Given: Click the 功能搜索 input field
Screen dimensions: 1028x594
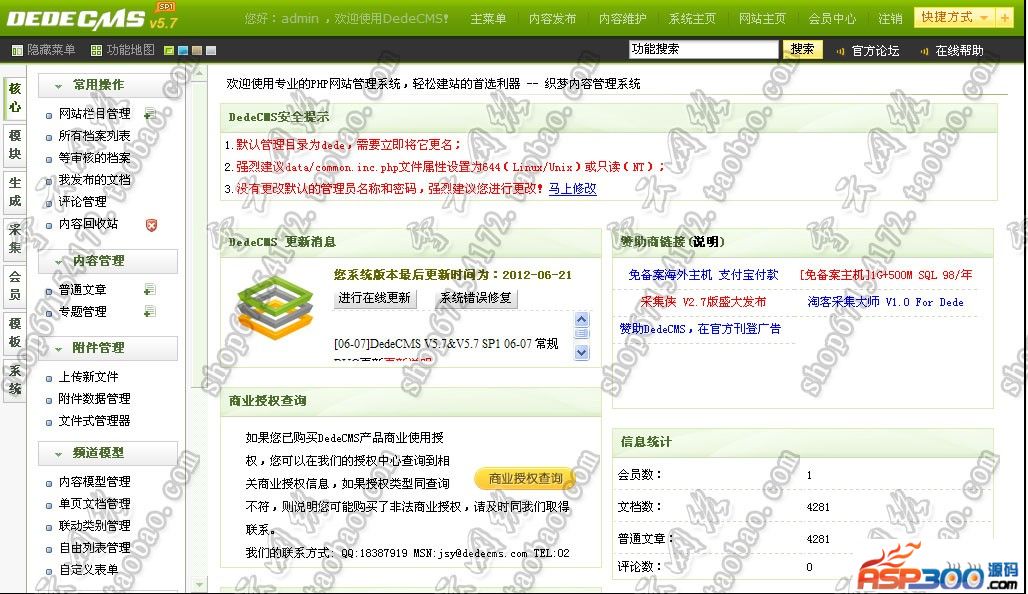Looking at the screenshot, I should point(703,49).
